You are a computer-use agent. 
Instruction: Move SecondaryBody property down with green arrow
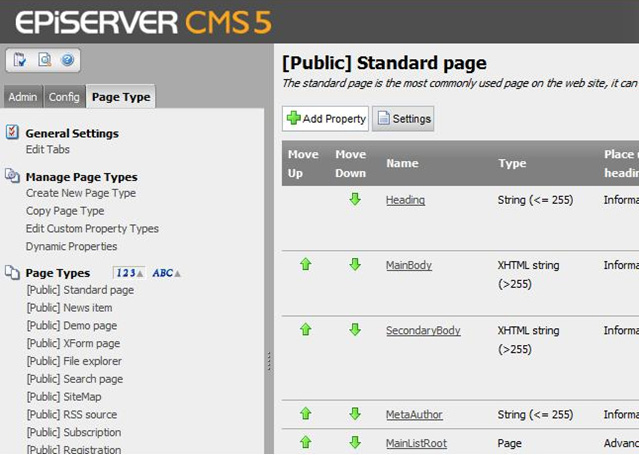[354, 330]
